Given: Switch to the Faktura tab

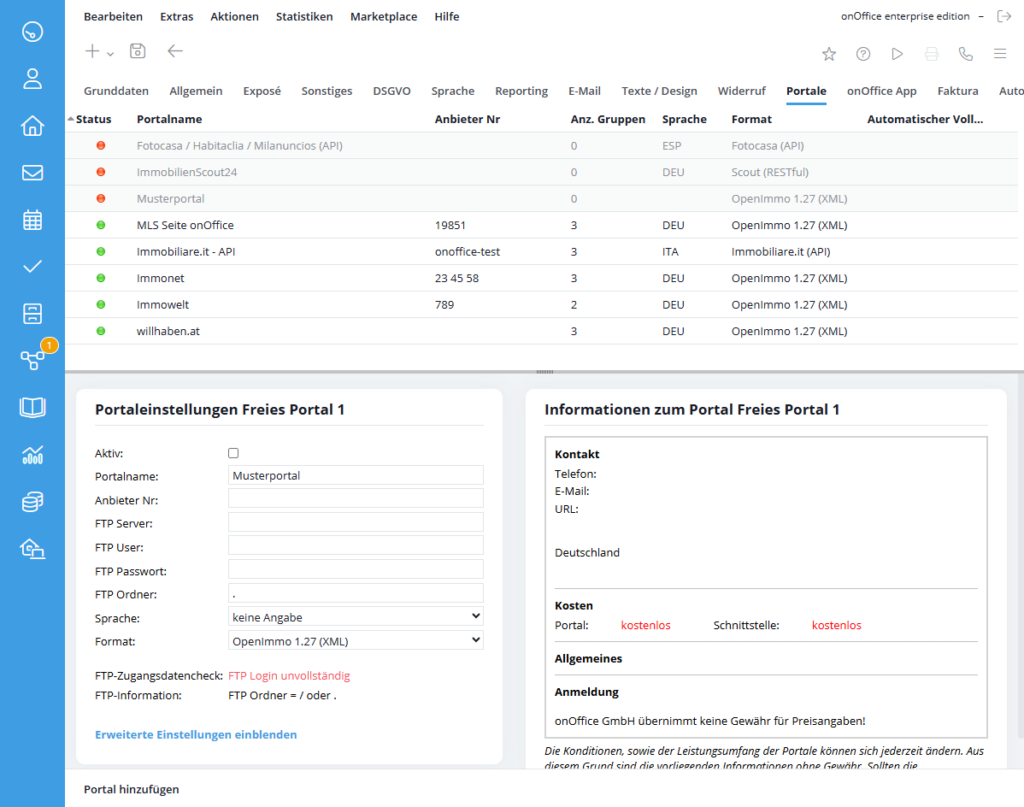Looking at the screenshot, I should pyautogui.click(x=957, y=91).
